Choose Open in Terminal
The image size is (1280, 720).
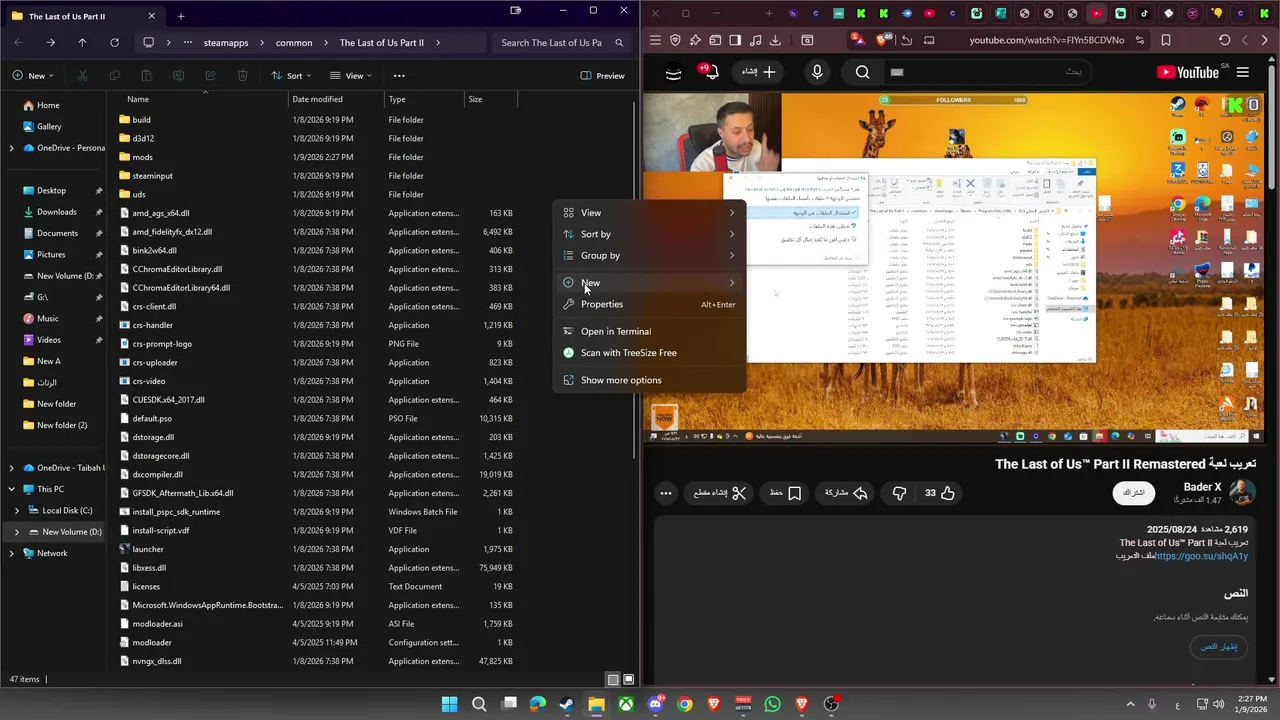coord(649,331)
